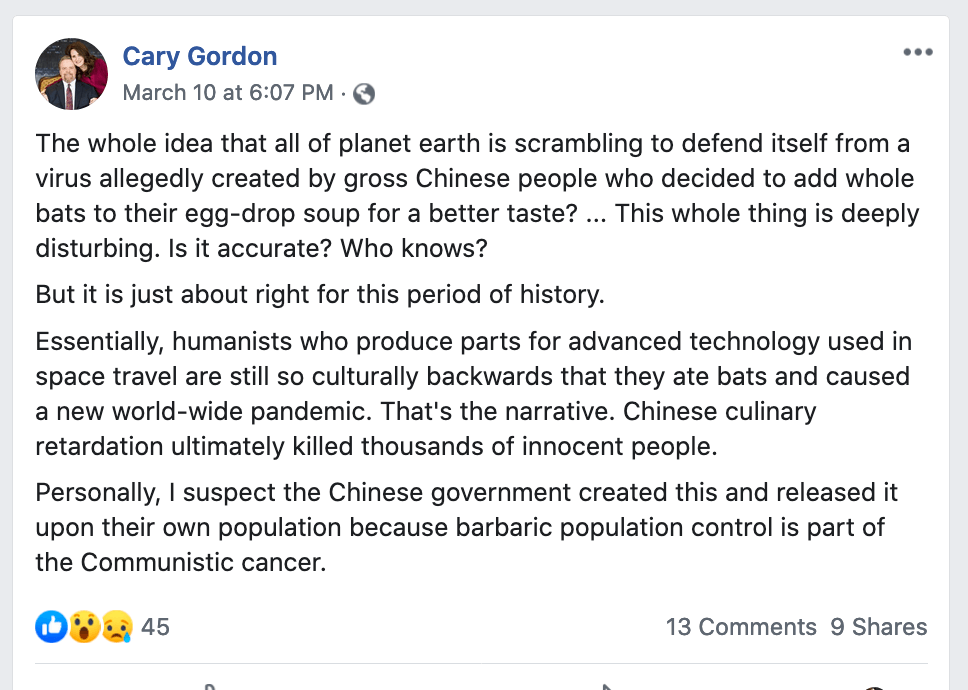Click the Sad reaction emoji
Viewport: 968px width, 690px height.
click(116, 627)
